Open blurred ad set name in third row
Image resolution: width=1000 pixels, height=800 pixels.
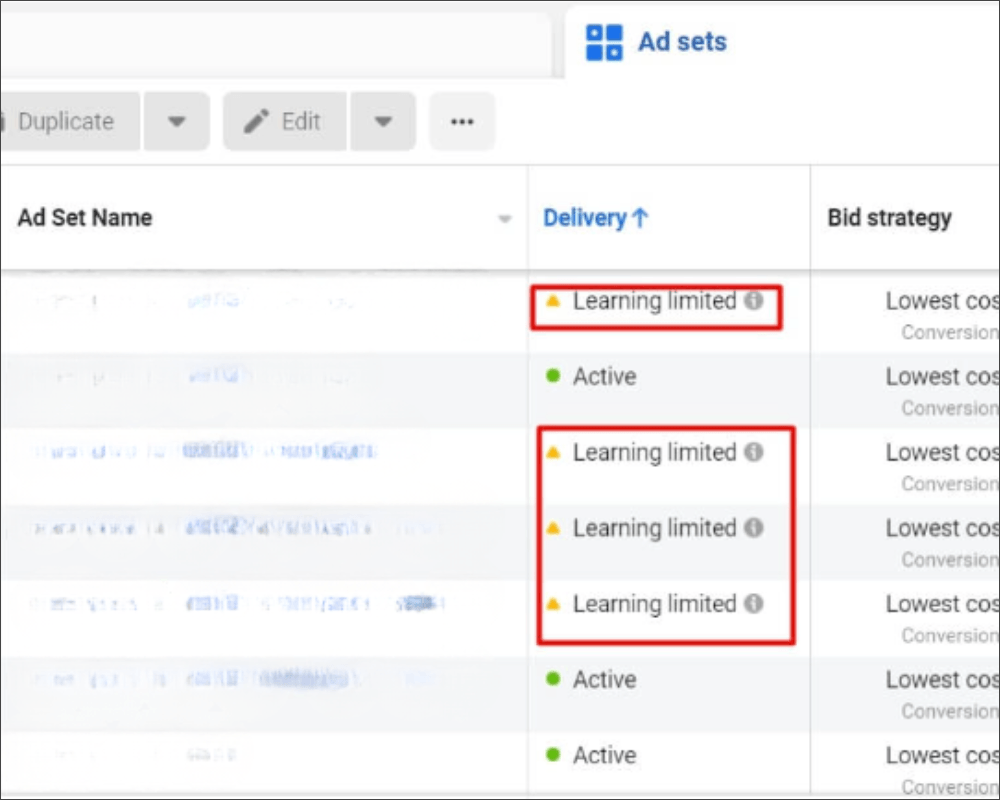(204, 452)
